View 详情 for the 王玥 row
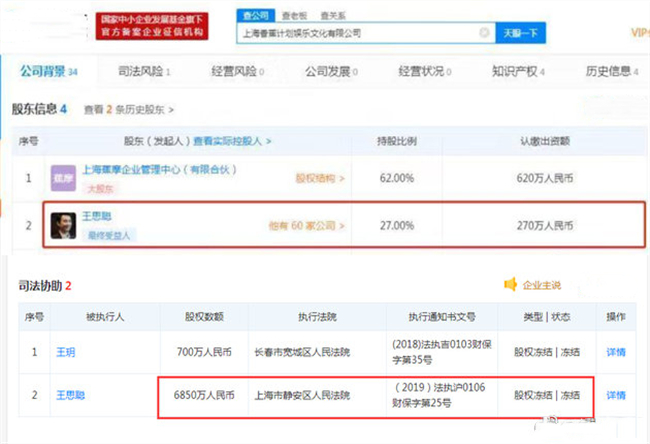The height and width of the screenshot is (444, 650). pos(616,352)
